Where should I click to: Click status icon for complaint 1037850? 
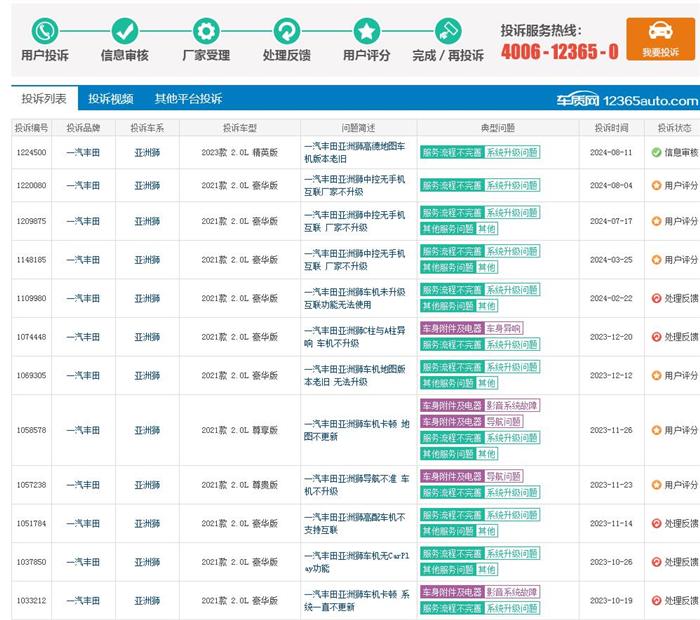click(x=656, y=562)
